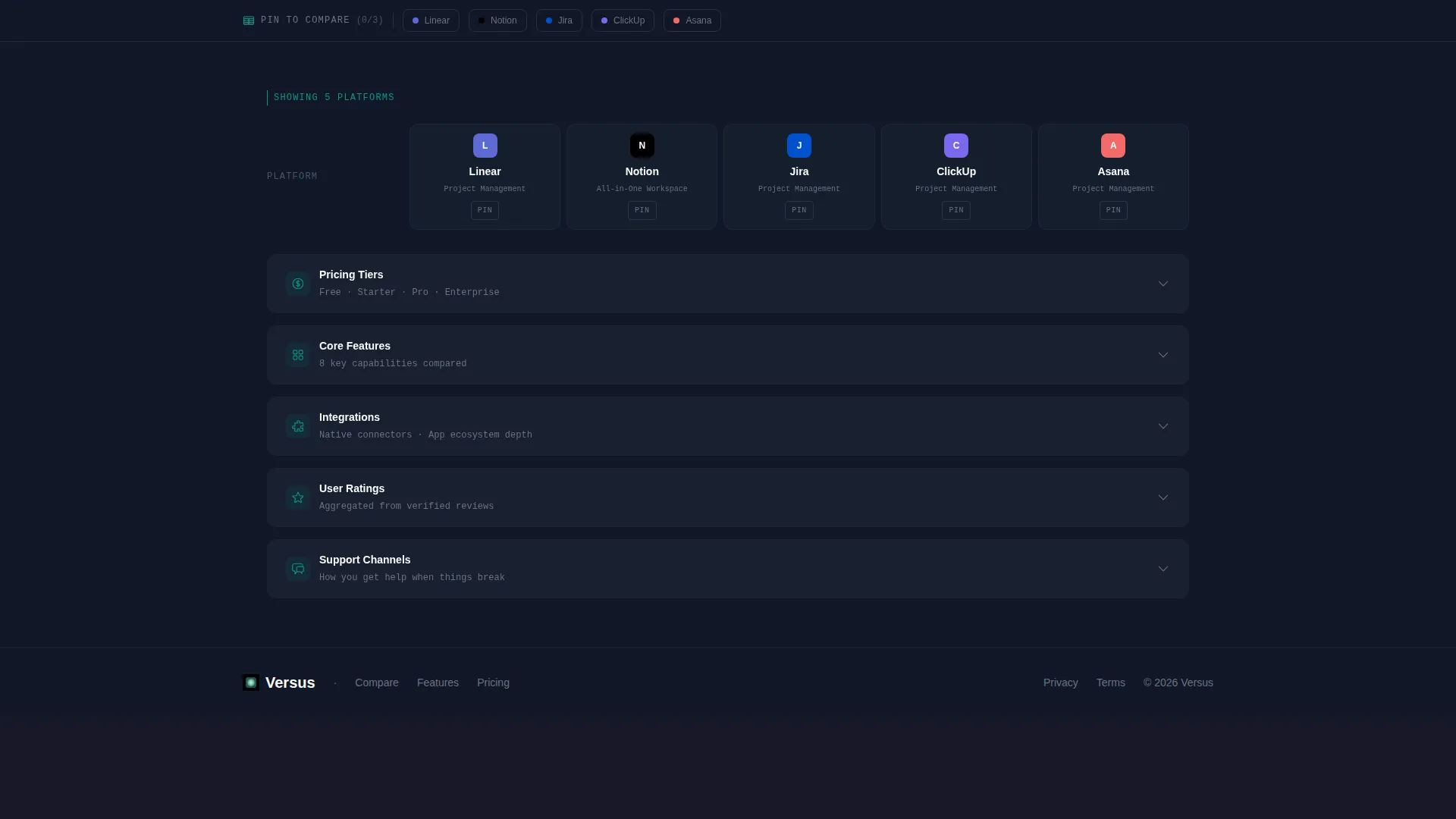Click the Jira 'J' logo avatar
The width and height of the screenshot is (1456, 819).
tap(799, 146)
